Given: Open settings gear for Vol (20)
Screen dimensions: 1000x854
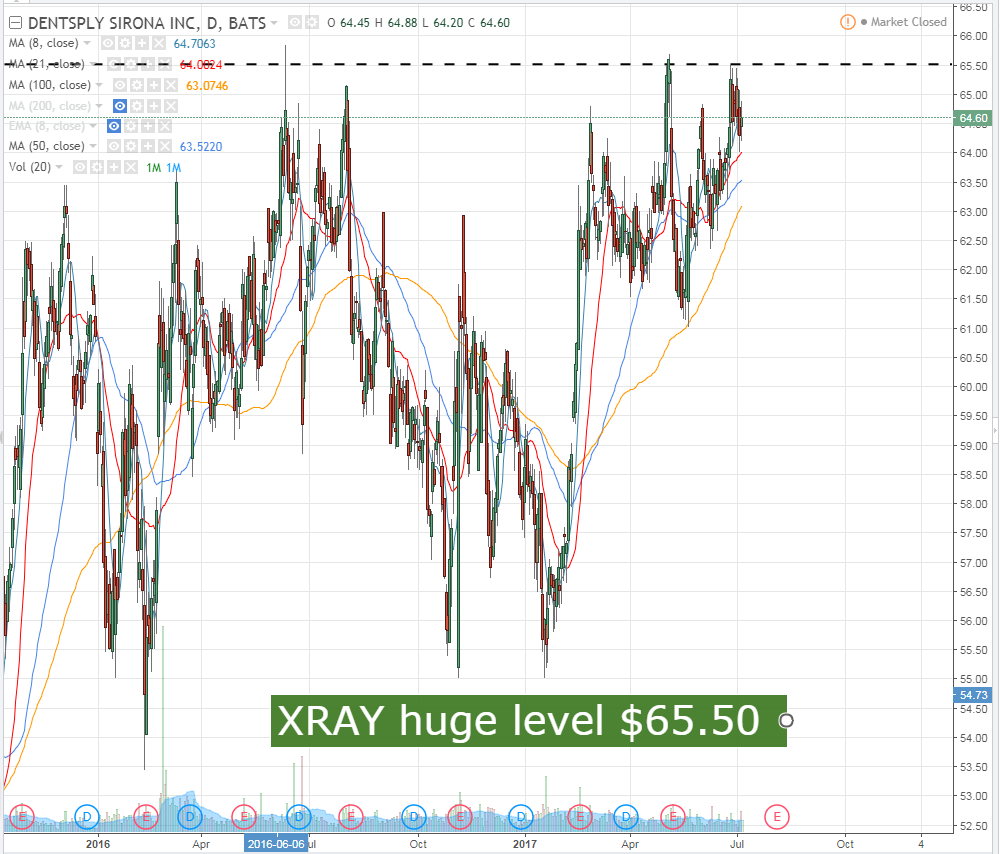Looking at the screenshot, I should tap(97, 167).
